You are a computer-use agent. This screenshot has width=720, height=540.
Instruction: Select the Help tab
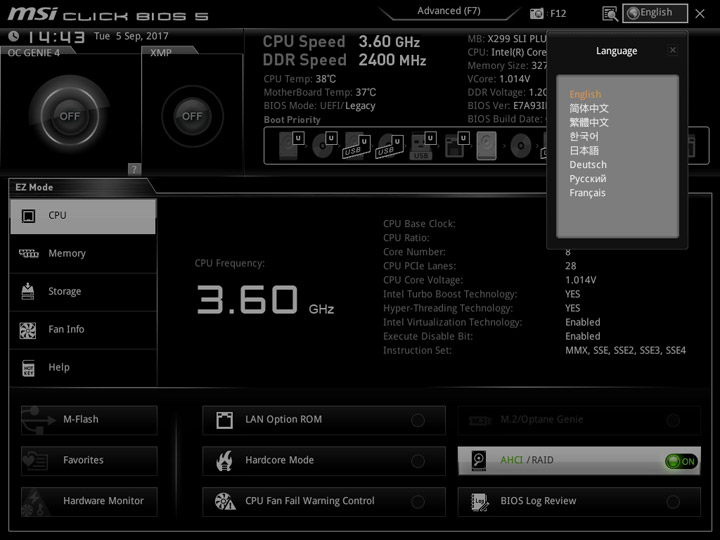point(83,367)
